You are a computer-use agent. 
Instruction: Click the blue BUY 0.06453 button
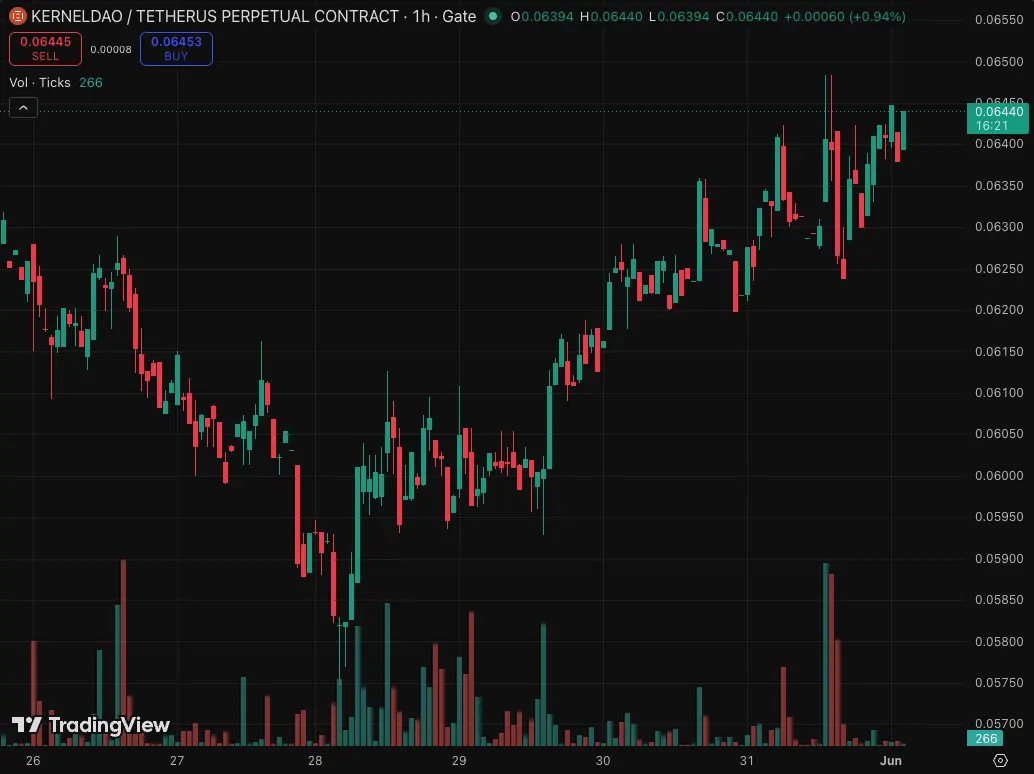[176, 49]
